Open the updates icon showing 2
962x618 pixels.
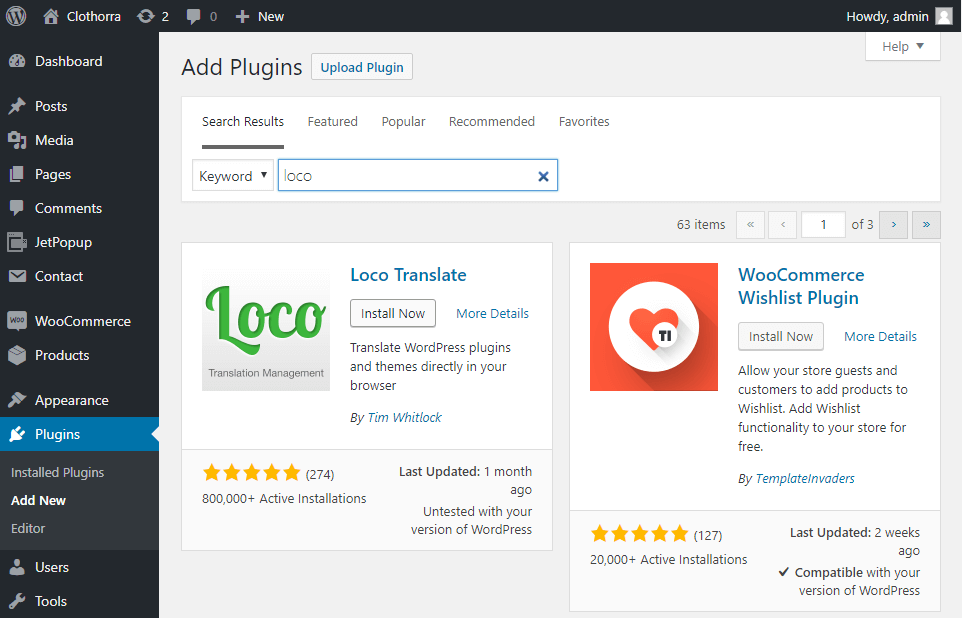pyautogui.click(x=145, y=17)
